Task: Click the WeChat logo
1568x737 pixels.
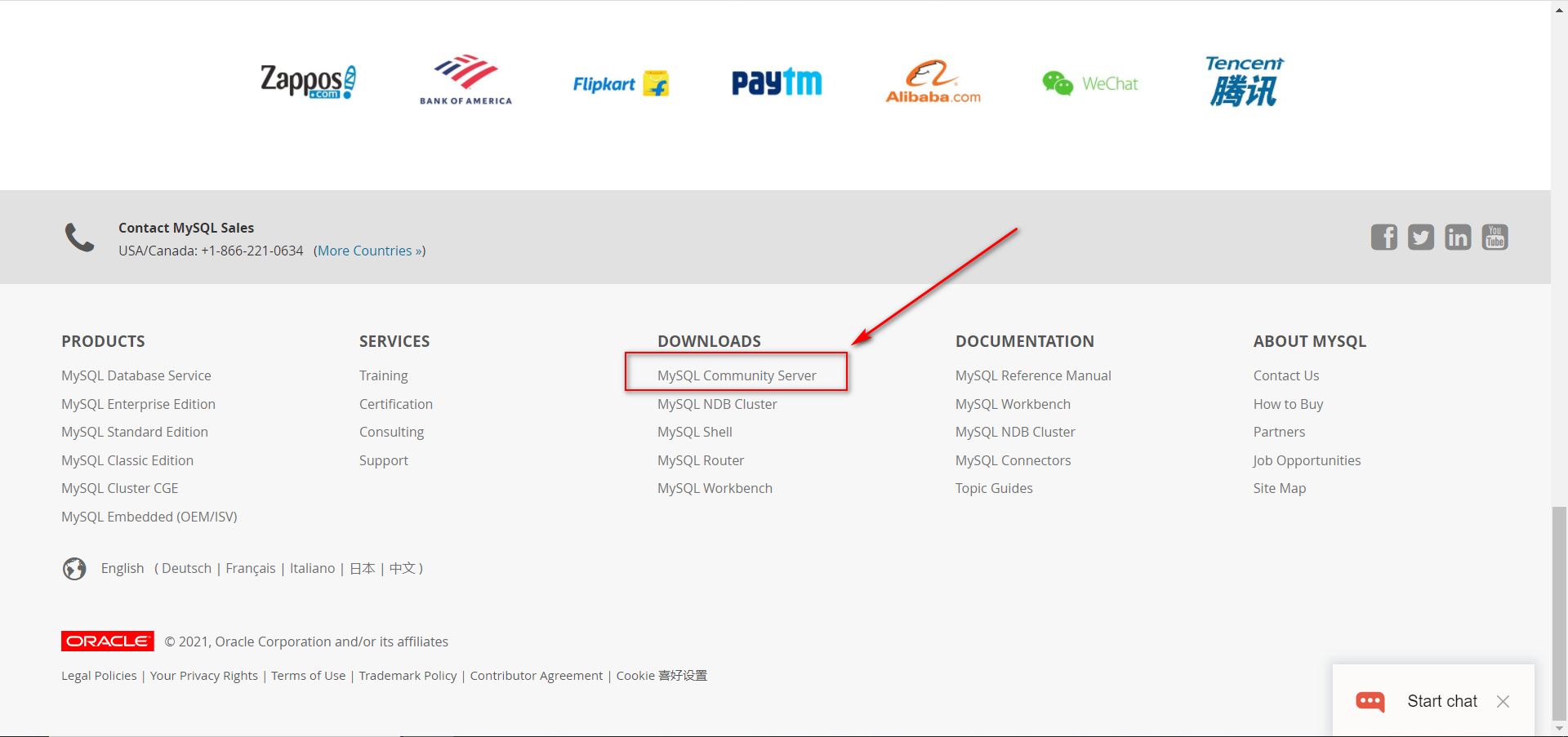Action: (x=1090, y=83)
